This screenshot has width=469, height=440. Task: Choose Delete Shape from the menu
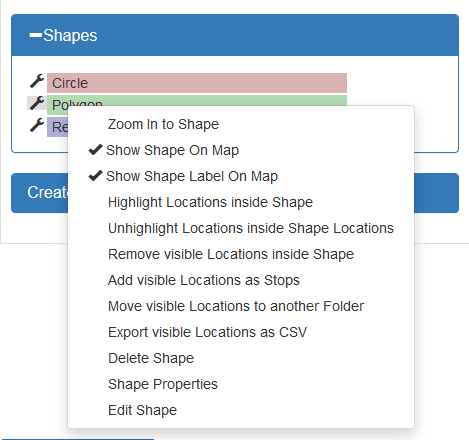point(151,358)
